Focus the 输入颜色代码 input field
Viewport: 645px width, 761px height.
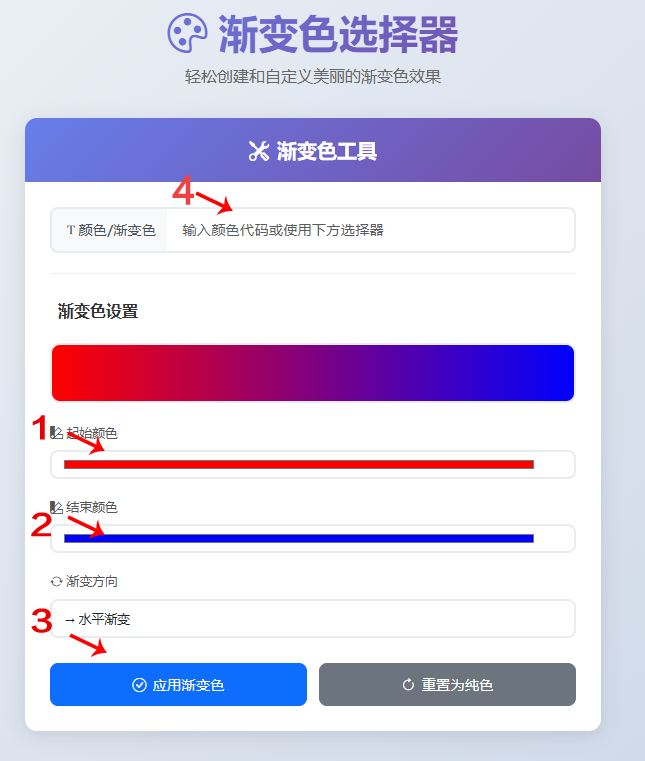370,230
